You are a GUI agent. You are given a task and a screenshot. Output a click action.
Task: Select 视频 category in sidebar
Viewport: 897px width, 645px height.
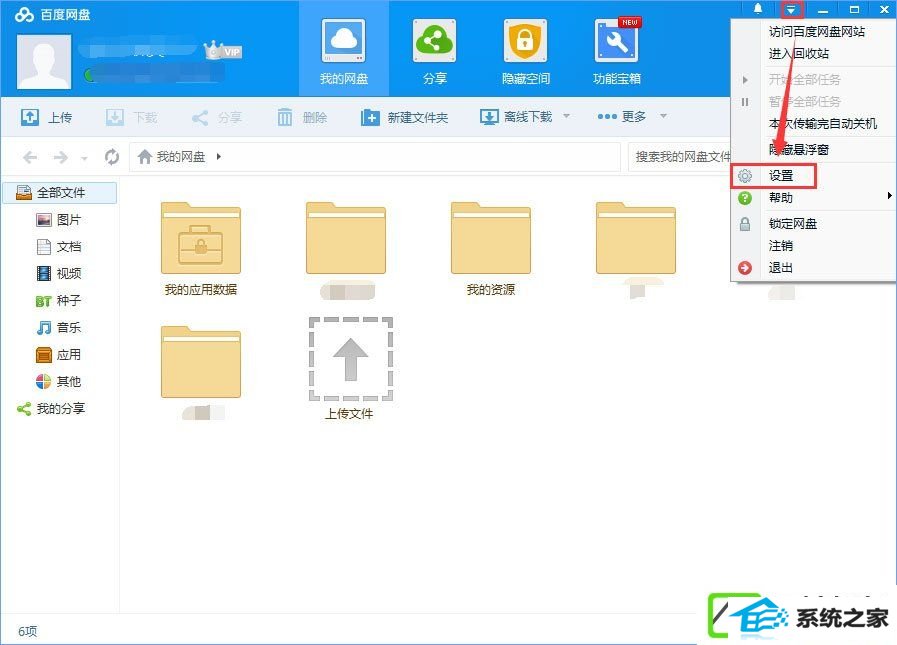point(59,274)
